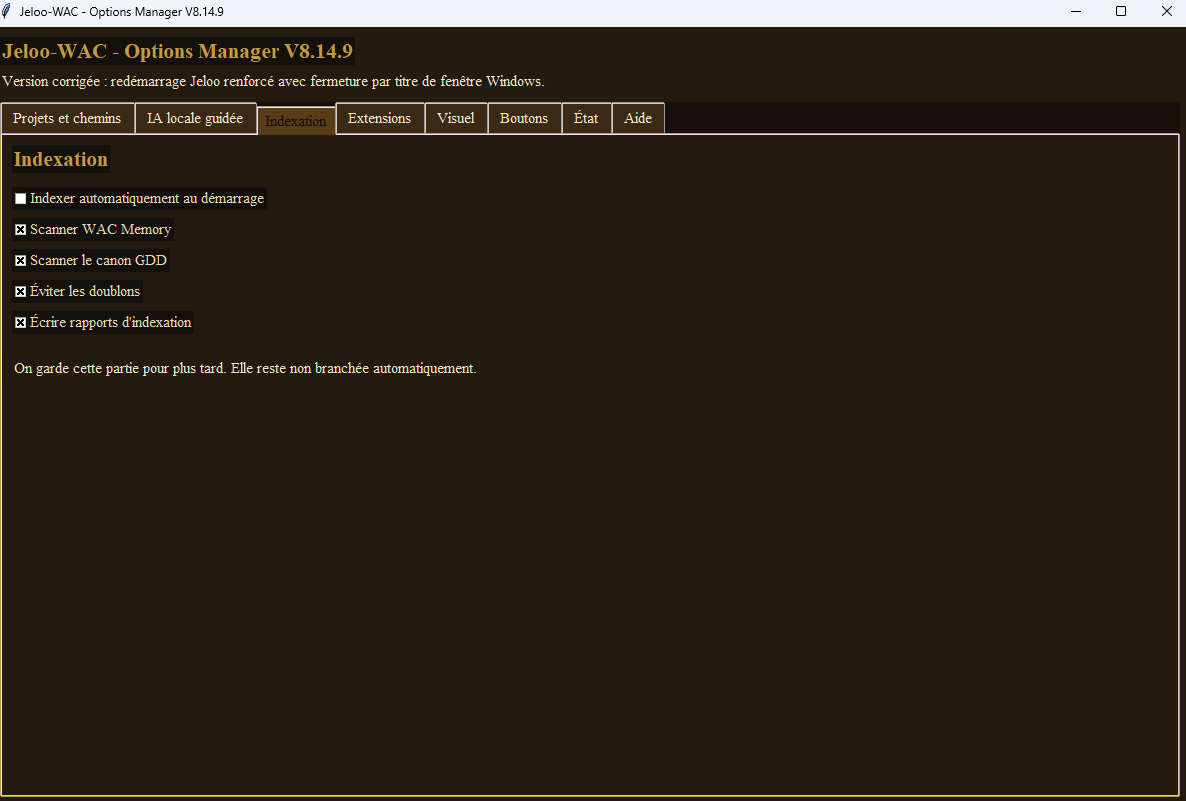Click the Indexation section heading
Screen dimensions: 1186x801
(61, 160)
